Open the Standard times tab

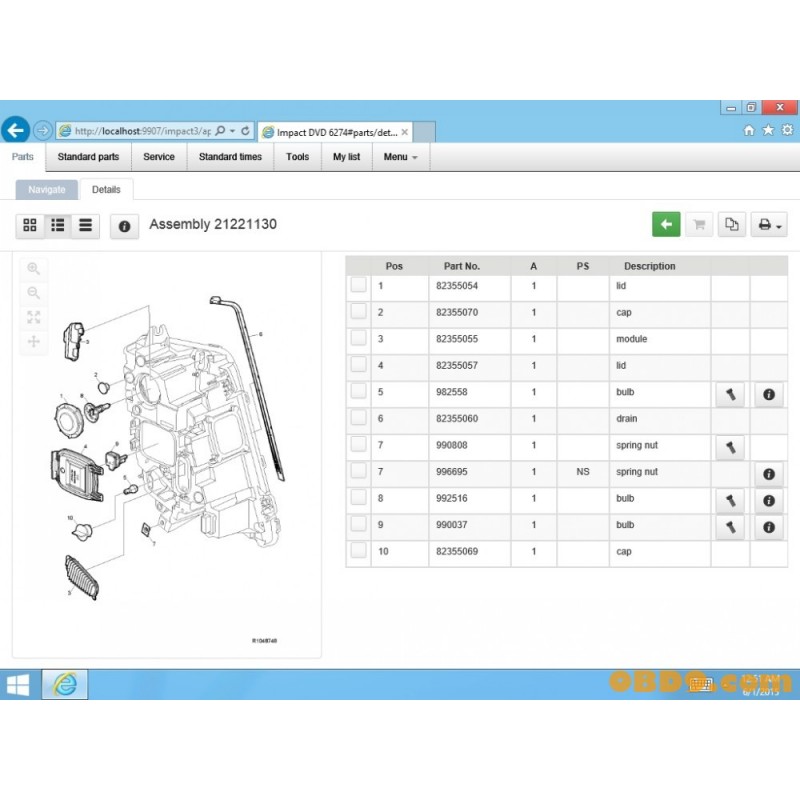click(230, 157)
